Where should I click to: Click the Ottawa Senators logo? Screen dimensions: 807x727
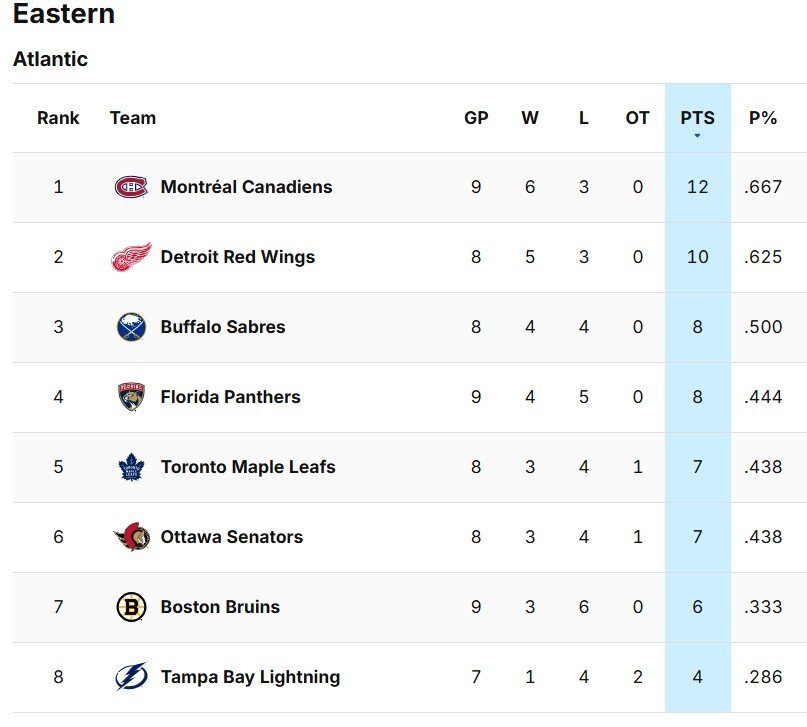[x=131, y=537]
